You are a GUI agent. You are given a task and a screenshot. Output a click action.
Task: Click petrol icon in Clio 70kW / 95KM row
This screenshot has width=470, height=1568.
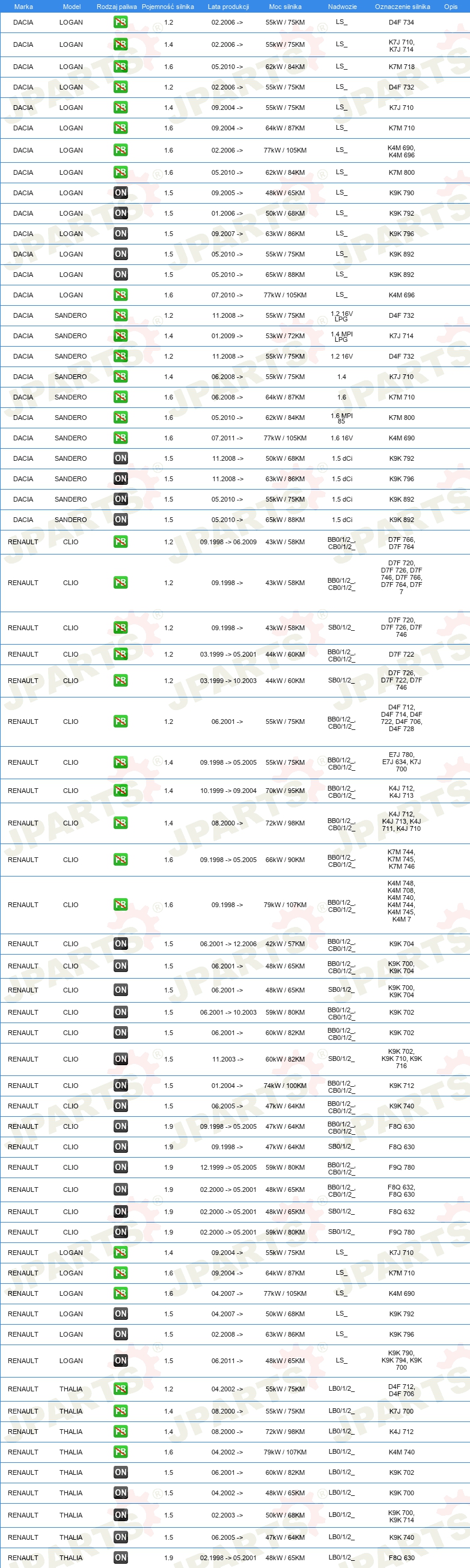[x=121, y=791]
